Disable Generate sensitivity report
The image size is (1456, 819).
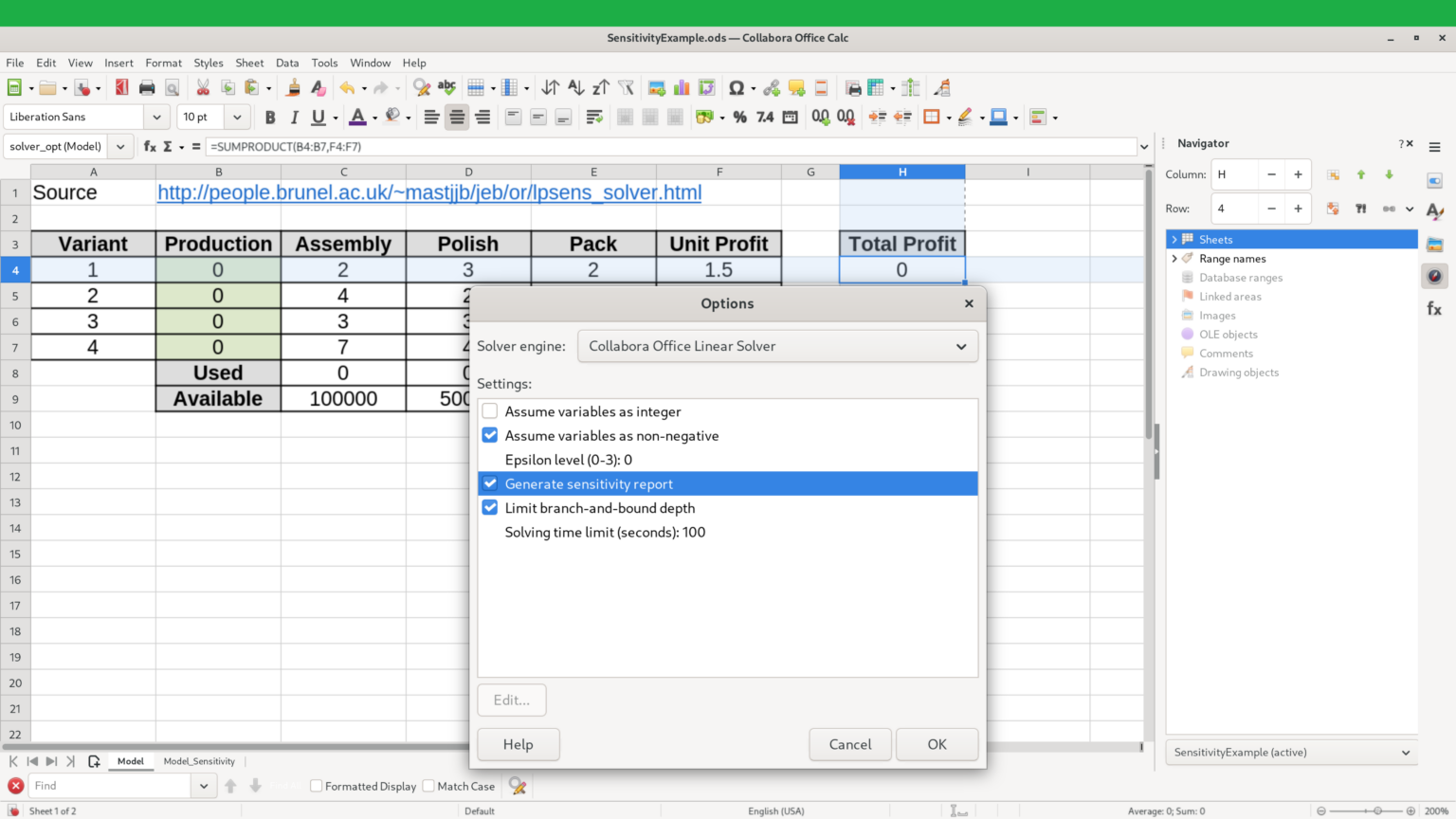pos(489,483)
